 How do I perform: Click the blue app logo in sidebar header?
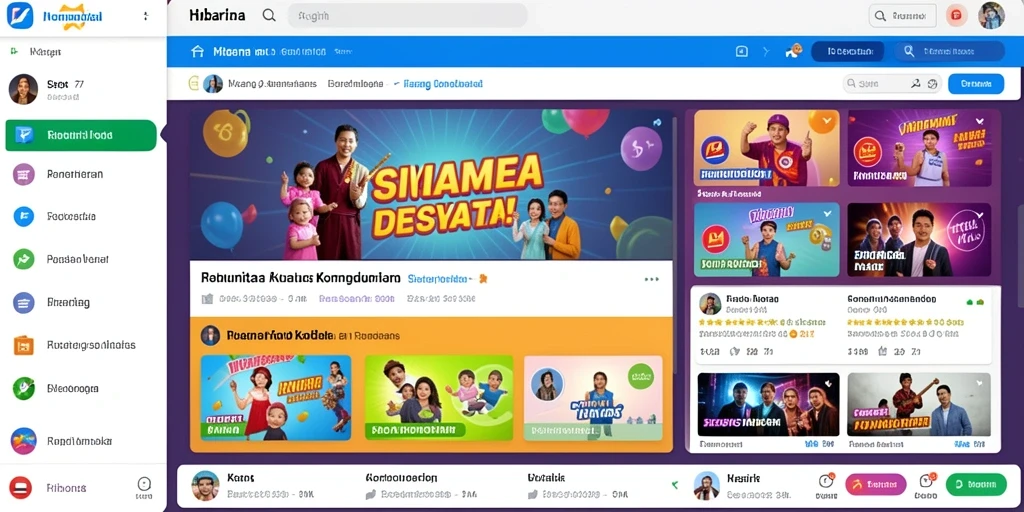click(20, 16)
